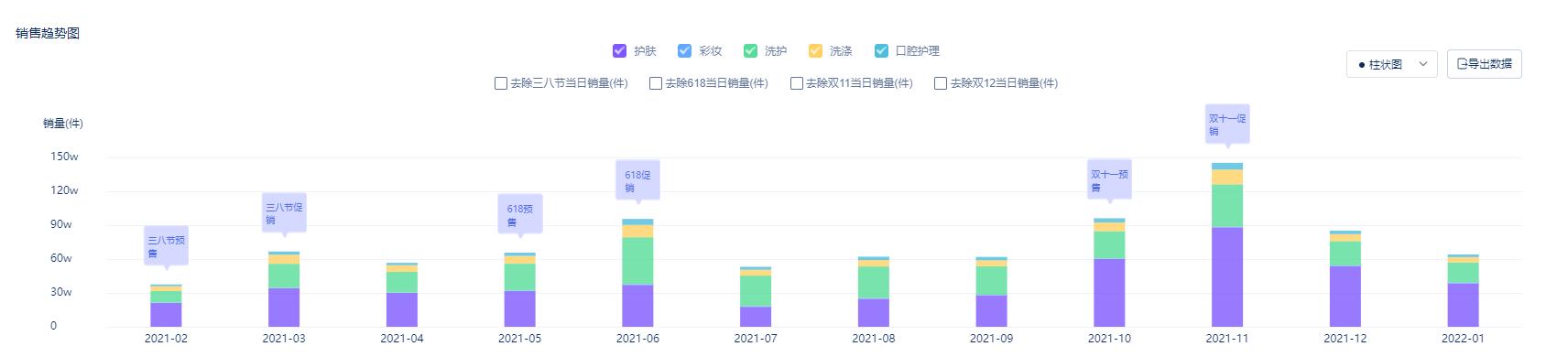Open the 柱状图 chart type dropdown
Image resolution: width=1568 pixels, height=357 pixels.
point(1391,64)
